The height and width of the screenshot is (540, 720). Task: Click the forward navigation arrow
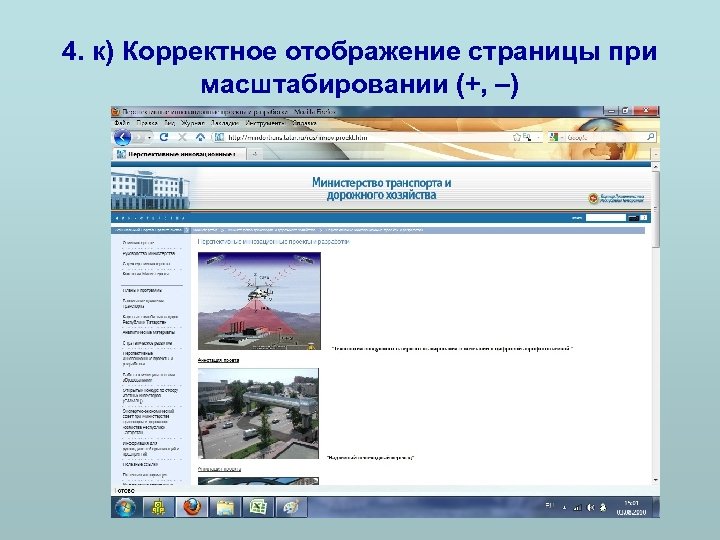click(x=140, y=137)
